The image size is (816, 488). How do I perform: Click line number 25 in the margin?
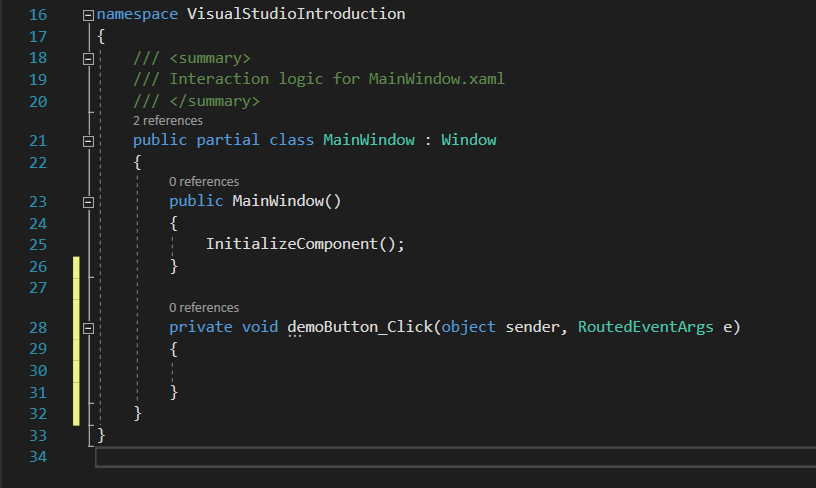pos(38,245)
